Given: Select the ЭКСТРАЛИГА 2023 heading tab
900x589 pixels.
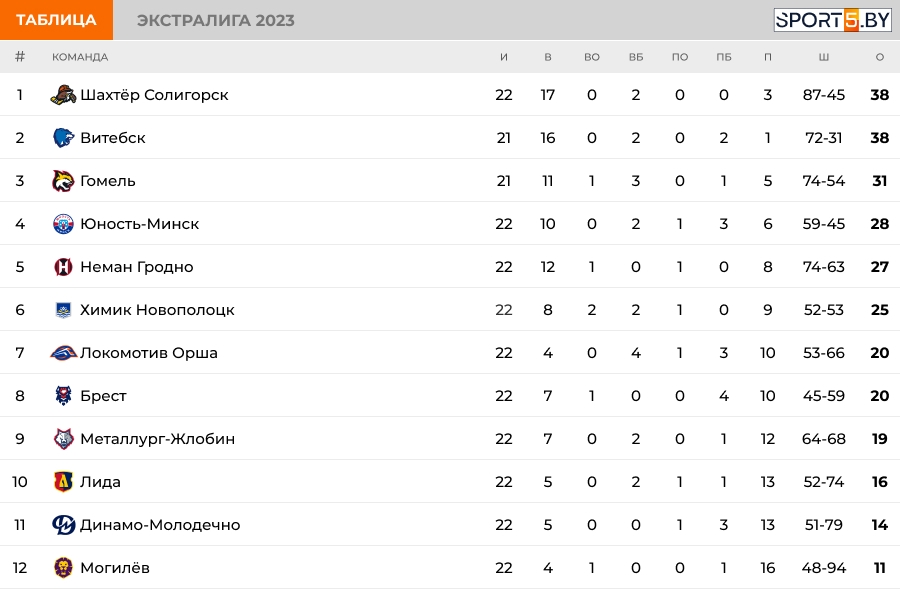Looking at the screenshot, I should pos(216,20).
